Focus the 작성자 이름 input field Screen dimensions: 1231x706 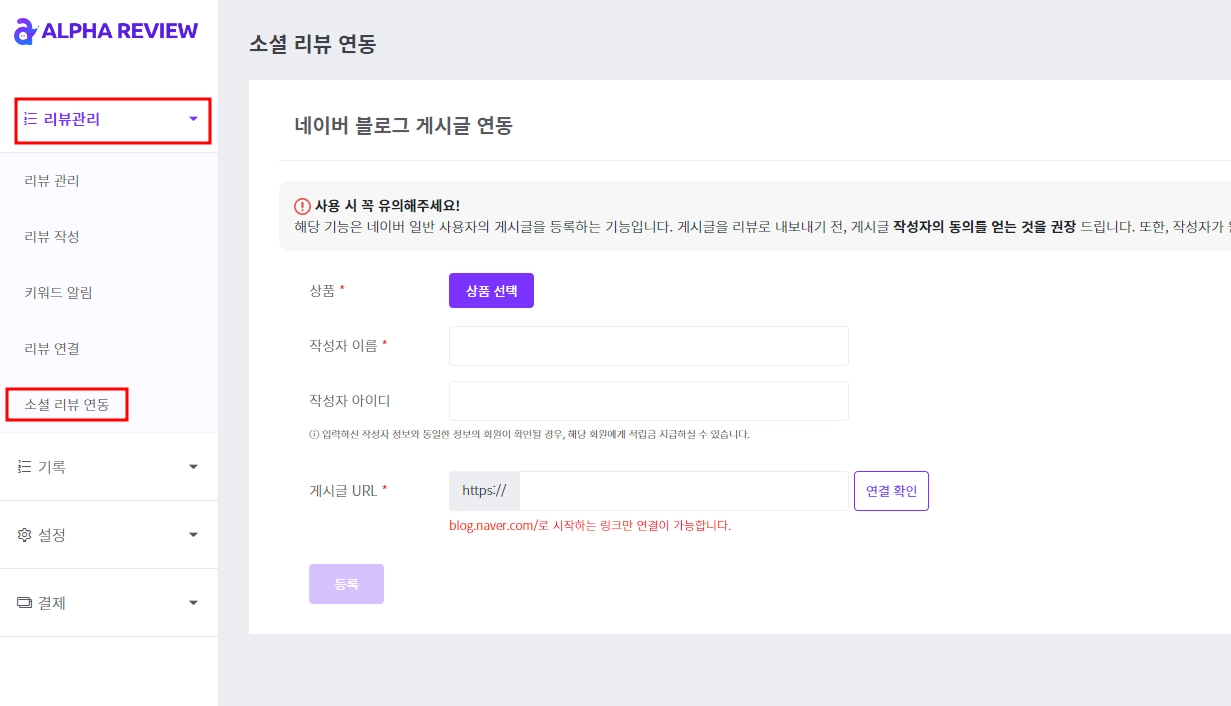(648, 346)
